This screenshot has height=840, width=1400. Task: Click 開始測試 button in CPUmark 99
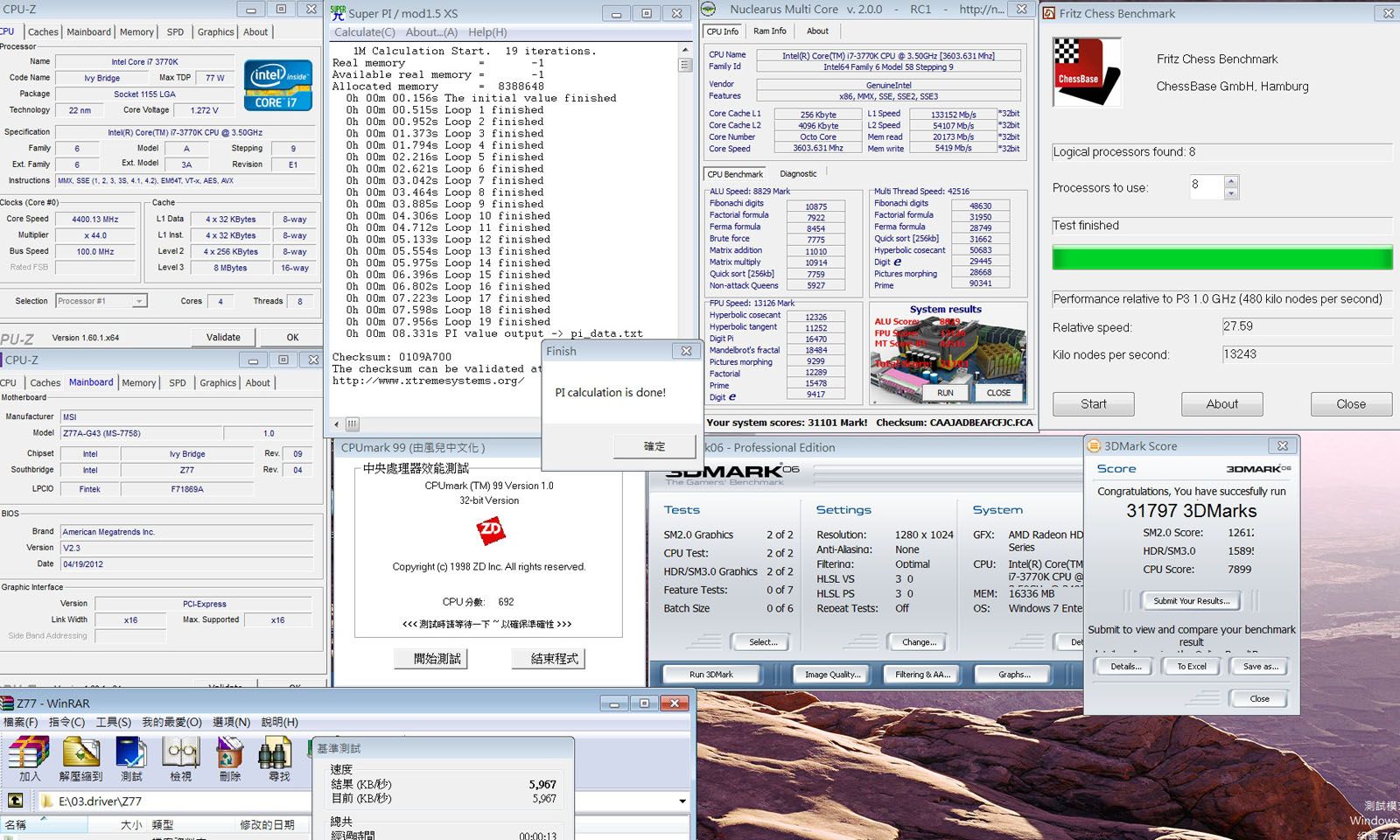430,658
